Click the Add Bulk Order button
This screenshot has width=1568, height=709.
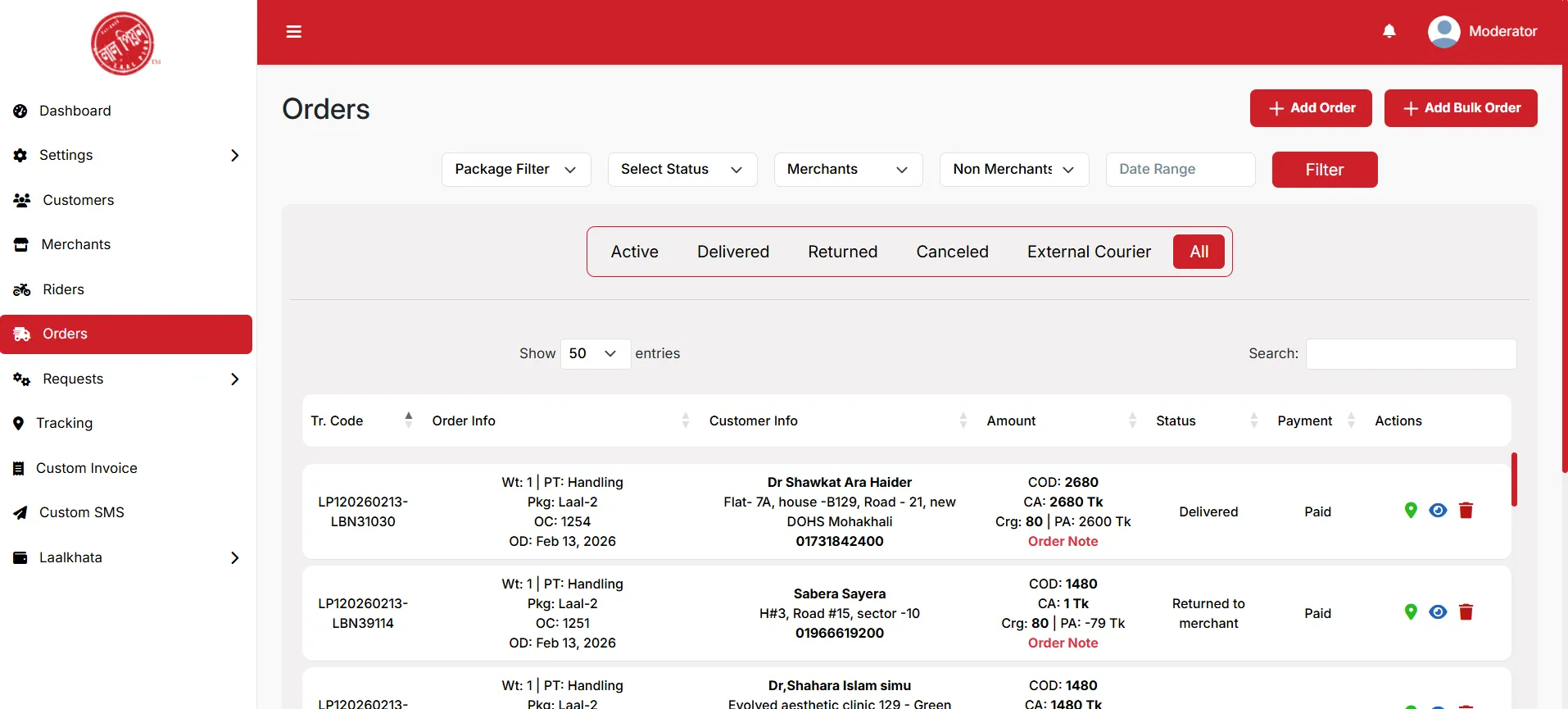click(x=1461, y=108)
